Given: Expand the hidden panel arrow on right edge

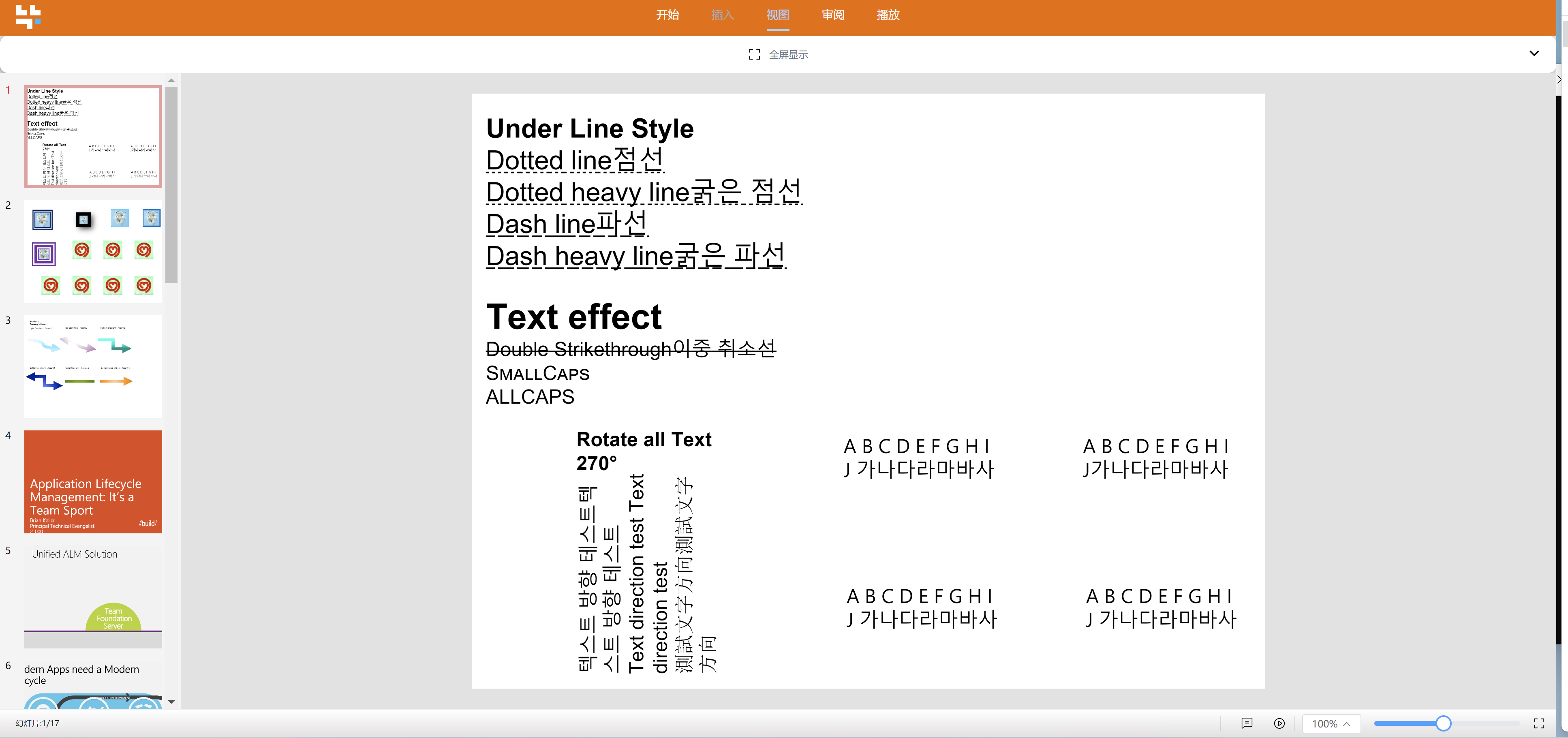Looking at the screenshot, I should coord(1559,79).
